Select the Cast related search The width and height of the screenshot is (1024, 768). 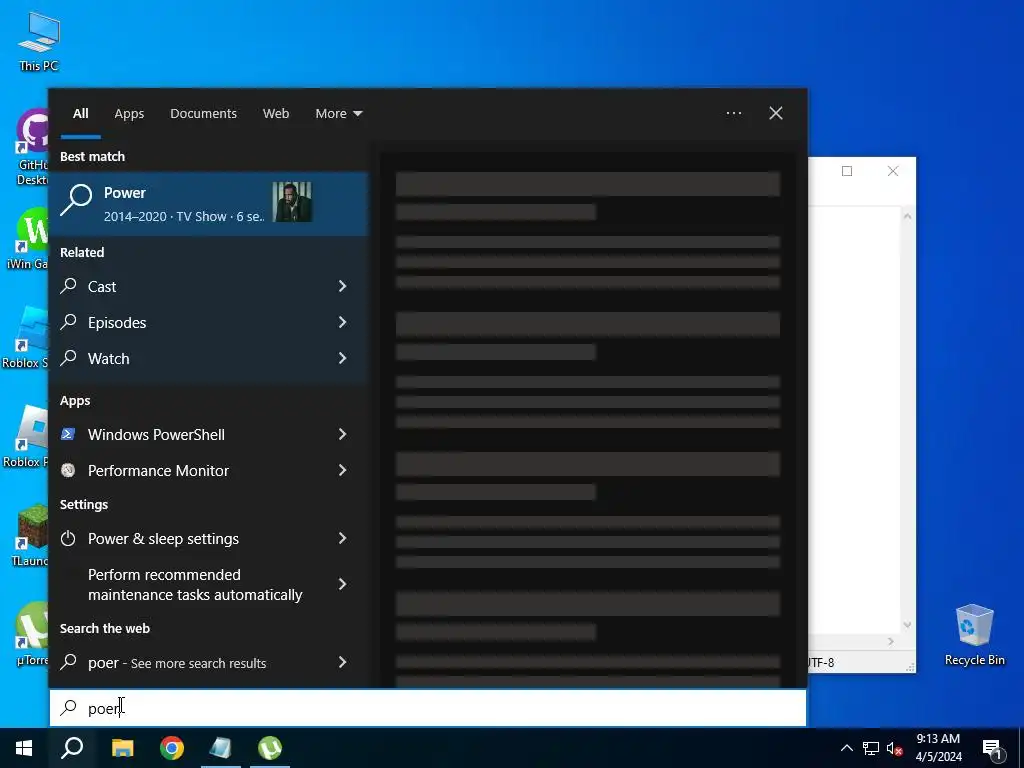(x=209, y=287)
